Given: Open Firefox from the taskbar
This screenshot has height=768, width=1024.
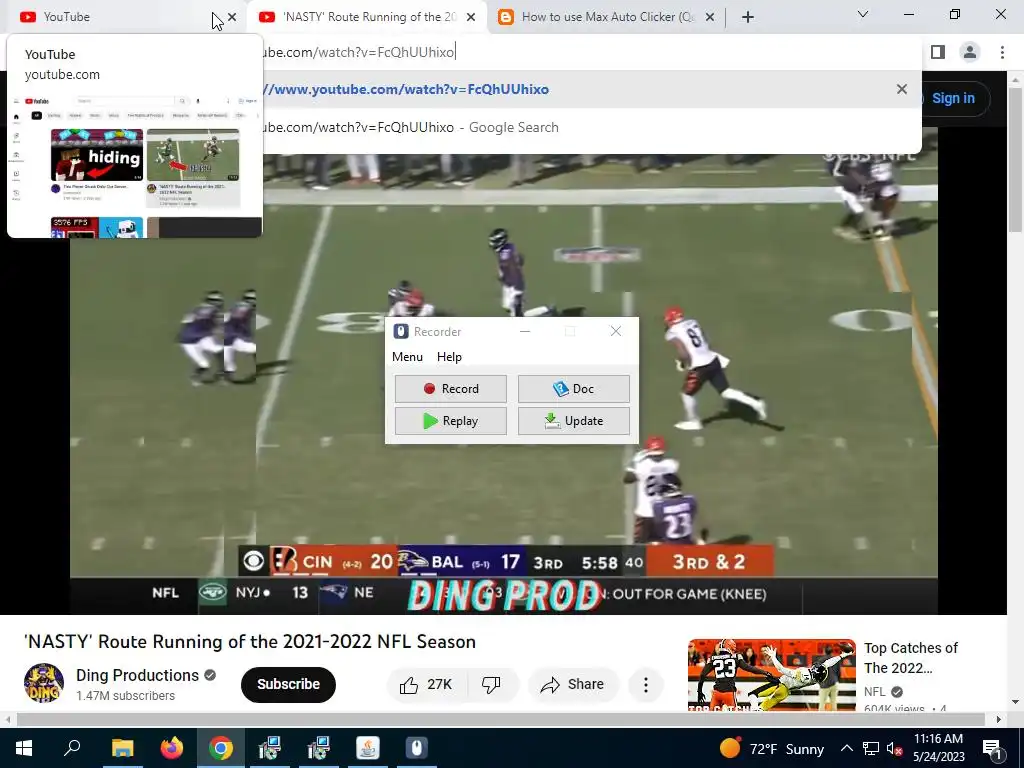Looking at the screenshot, I should (x=172, y=748).
